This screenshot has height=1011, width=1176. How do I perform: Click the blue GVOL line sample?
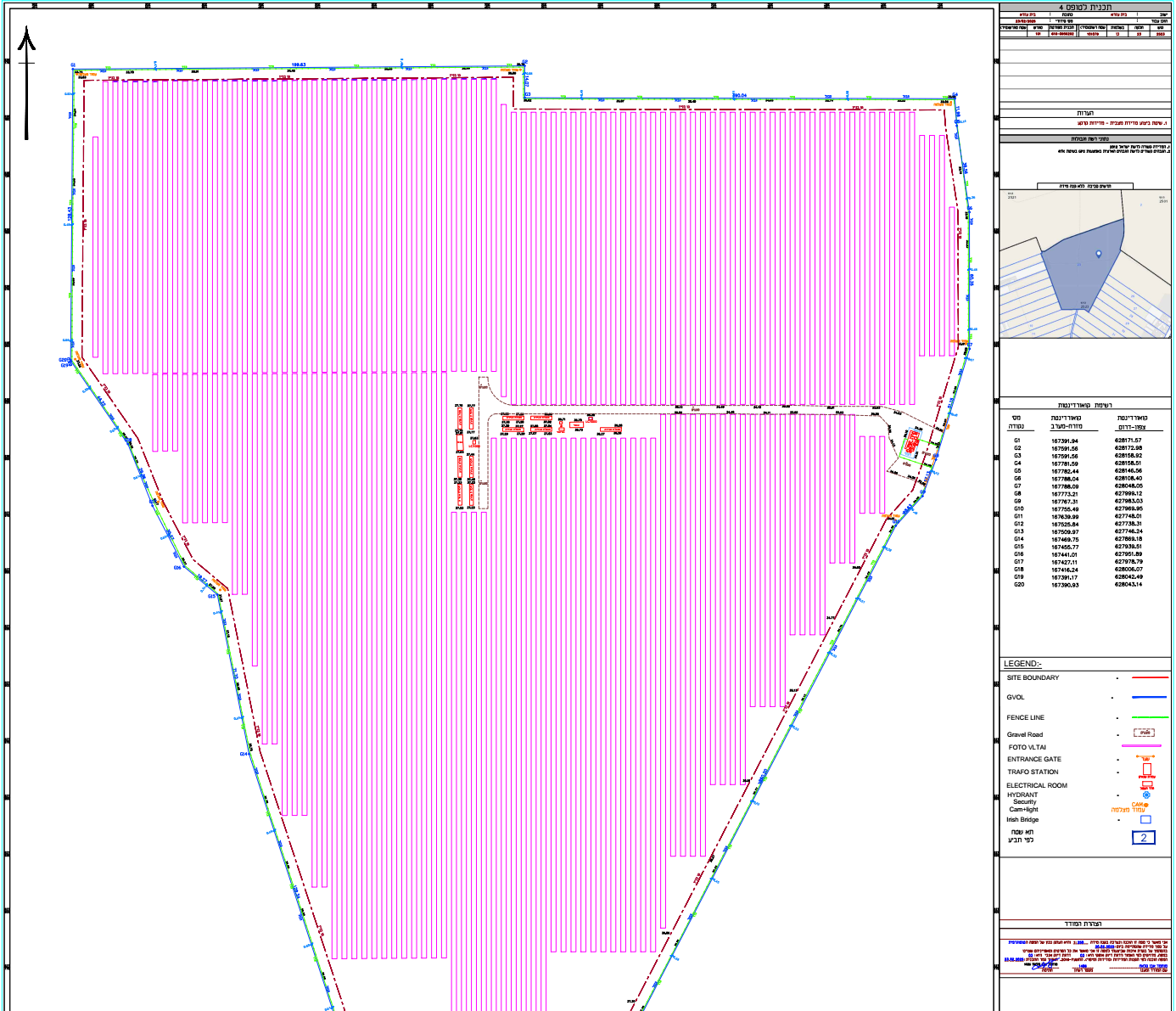click(x=1149, y=698)
